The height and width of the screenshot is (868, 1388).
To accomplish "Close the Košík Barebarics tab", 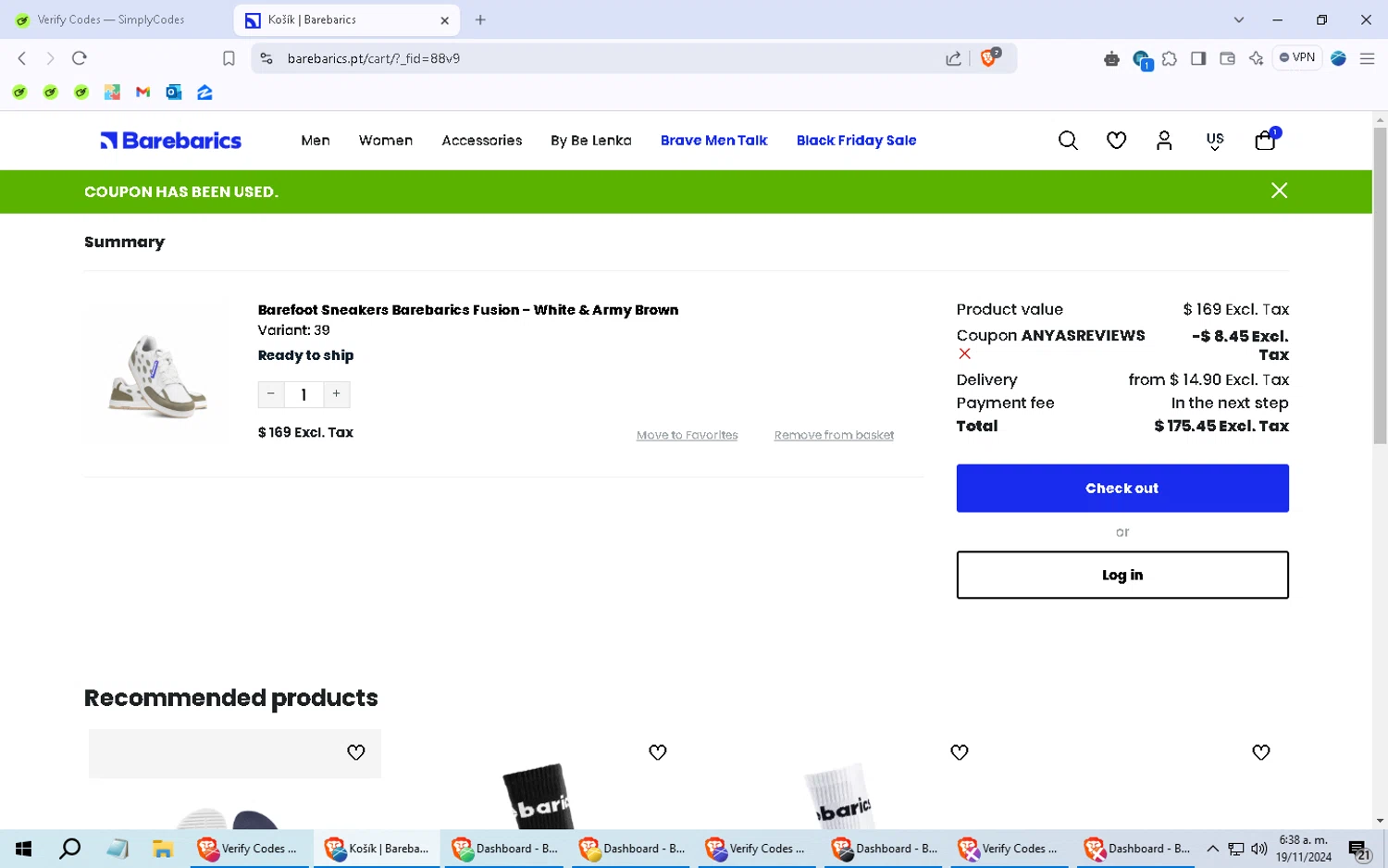I will tap(444, 20).
